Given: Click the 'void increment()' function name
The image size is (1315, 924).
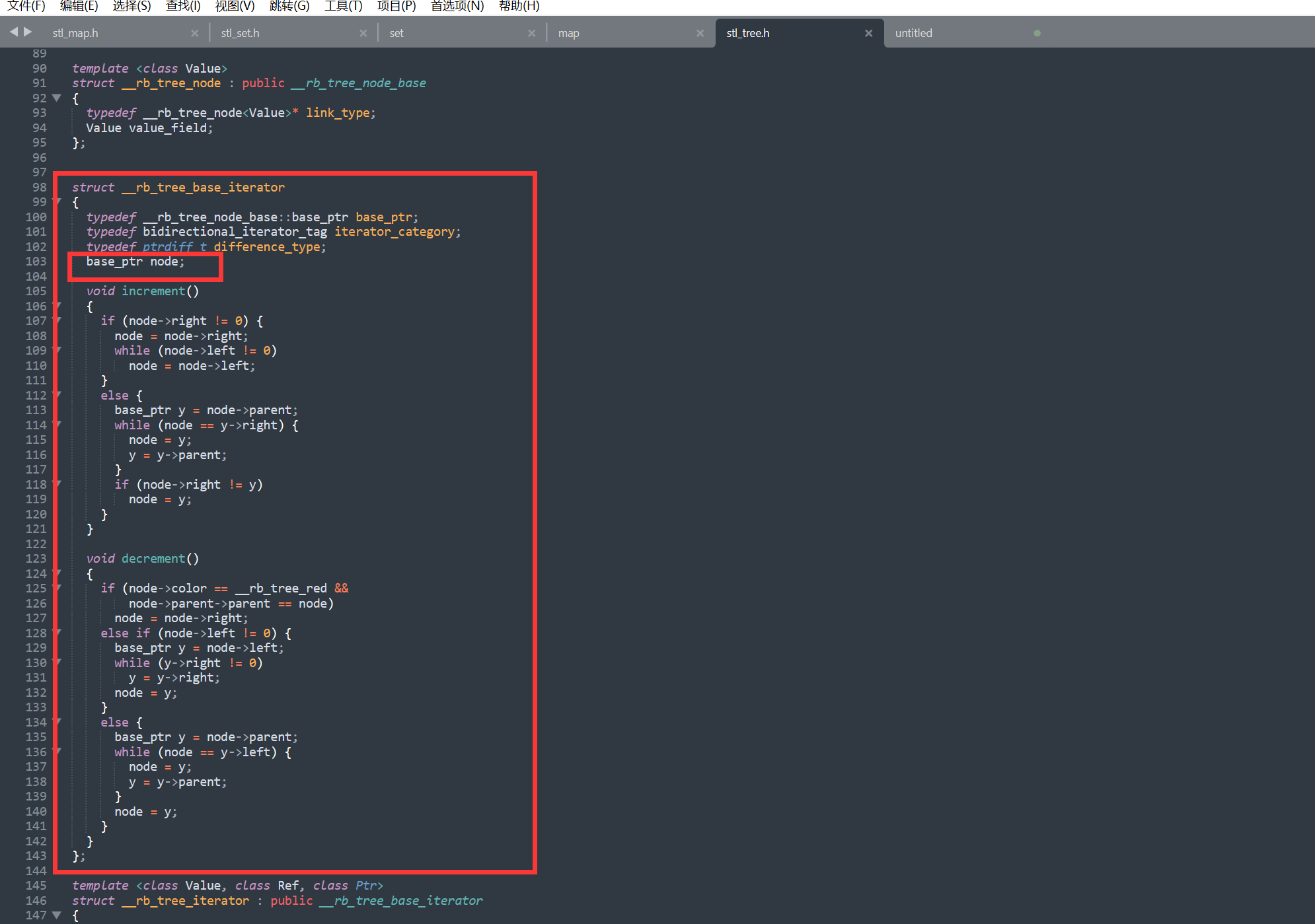Looking at the screenshot, I should point(153,291).
